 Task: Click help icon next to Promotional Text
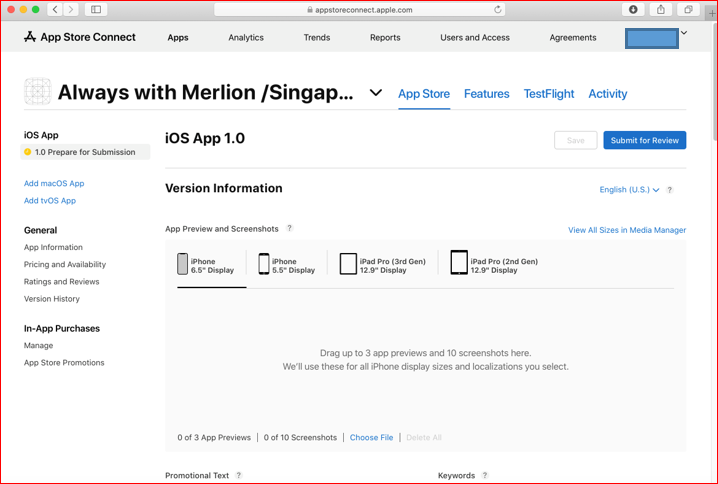239,475
